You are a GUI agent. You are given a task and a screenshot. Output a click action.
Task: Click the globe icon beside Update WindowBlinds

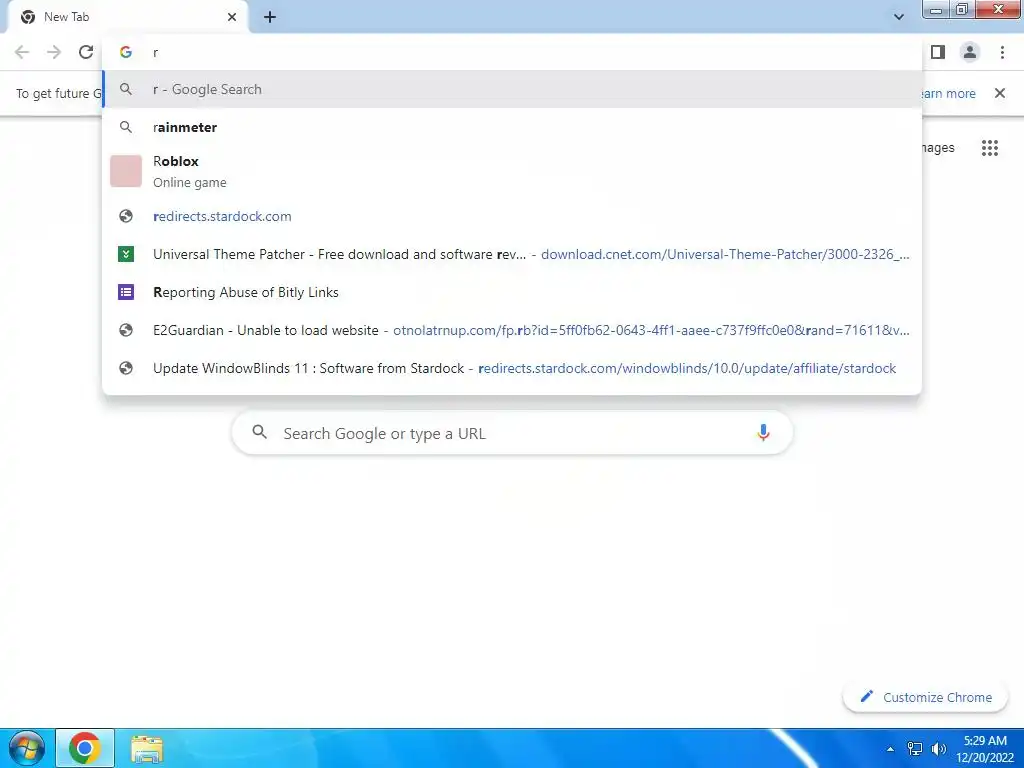126,368
